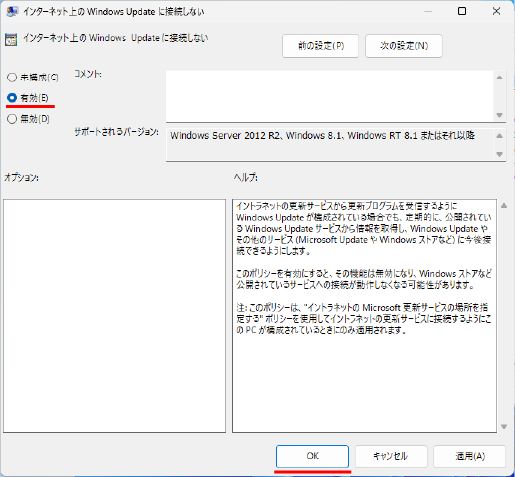Select the 未構成(C) radio button
Screen dimensions: 515x477
pyautogui.click(x=12, y=77)
